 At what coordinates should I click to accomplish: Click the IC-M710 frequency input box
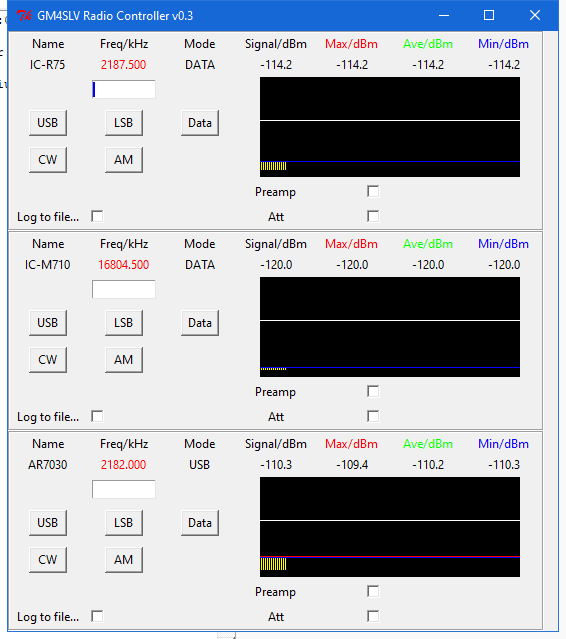click(123, 289)
